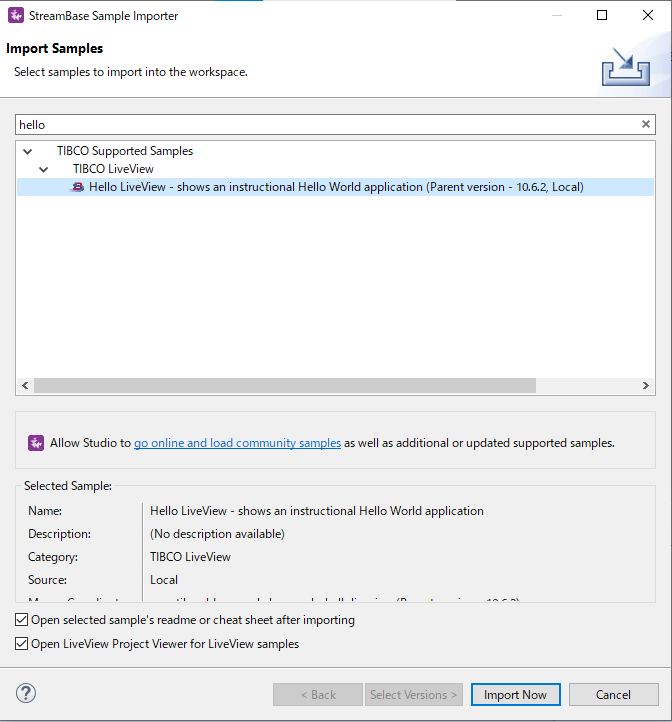Click the 'Import Samples' heading

coord(54,48)
